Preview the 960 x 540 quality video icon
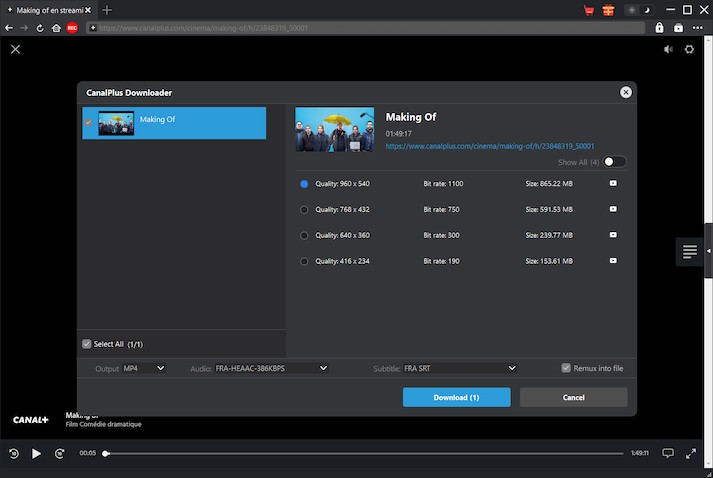Screen dimensions: 713x478 pos(613,183)
